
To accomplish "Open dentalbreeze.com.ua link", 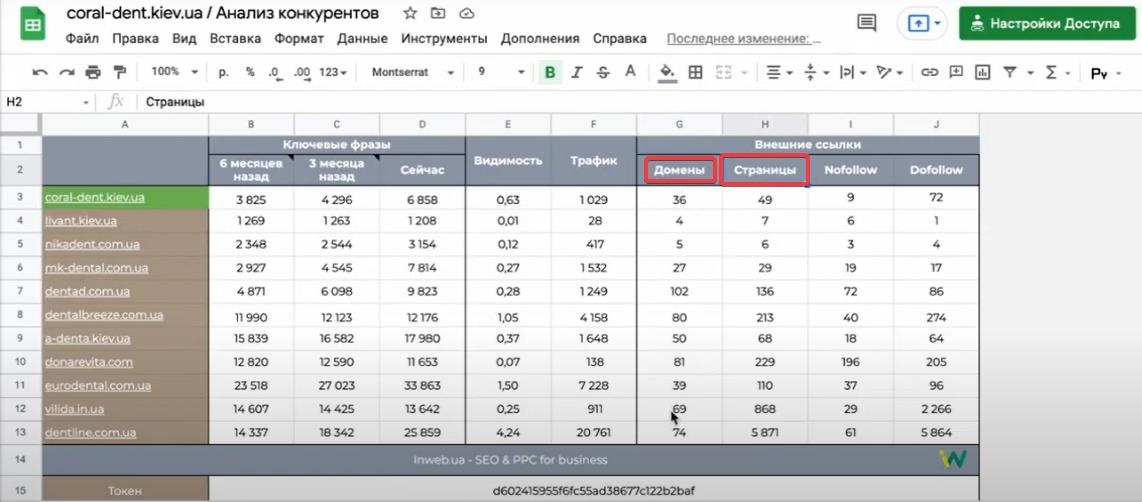I will tap(103, 315).
